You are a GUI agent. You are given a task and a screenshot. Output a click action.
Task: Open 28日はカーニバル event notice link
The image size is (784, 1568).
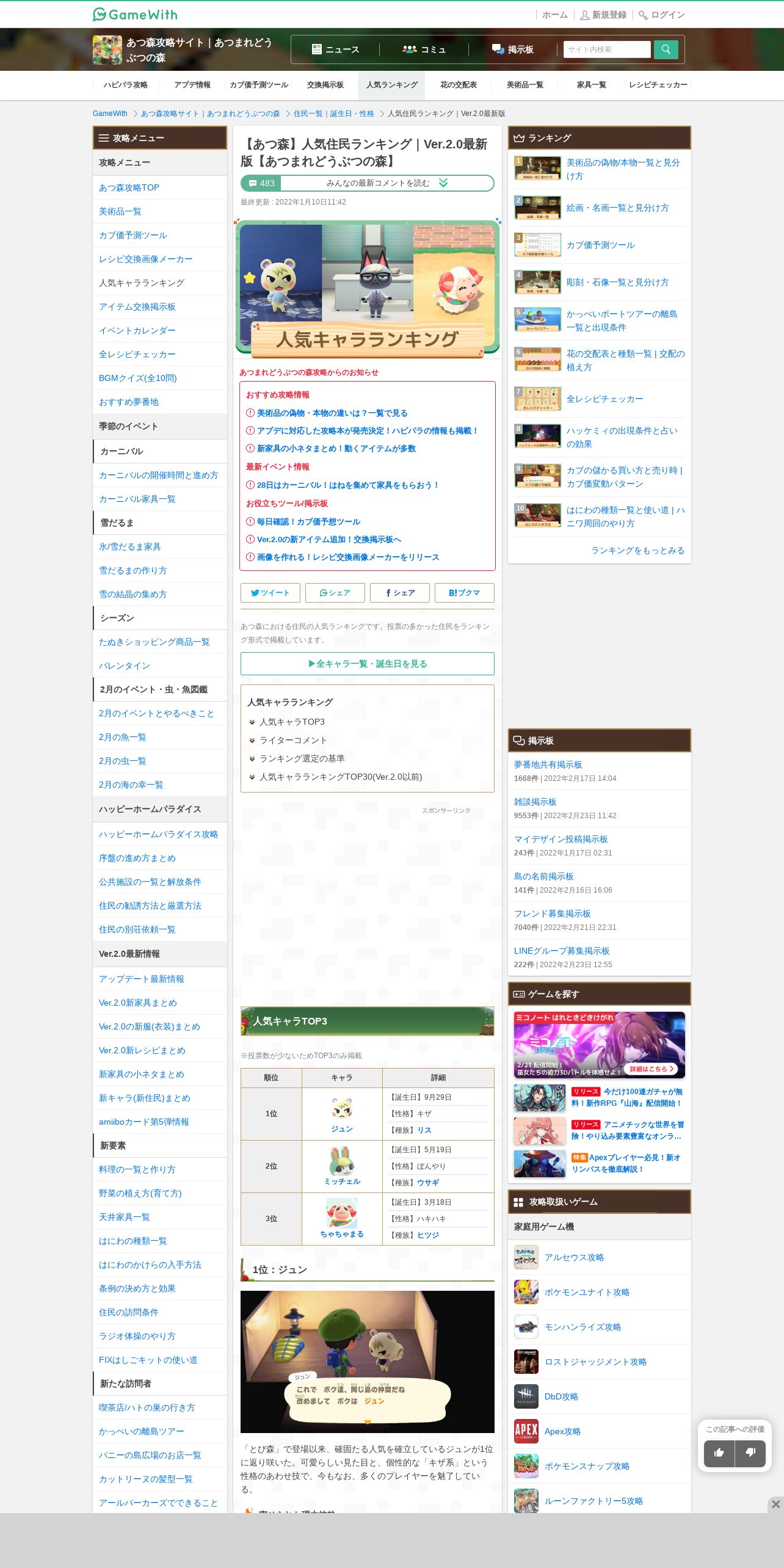348,485
